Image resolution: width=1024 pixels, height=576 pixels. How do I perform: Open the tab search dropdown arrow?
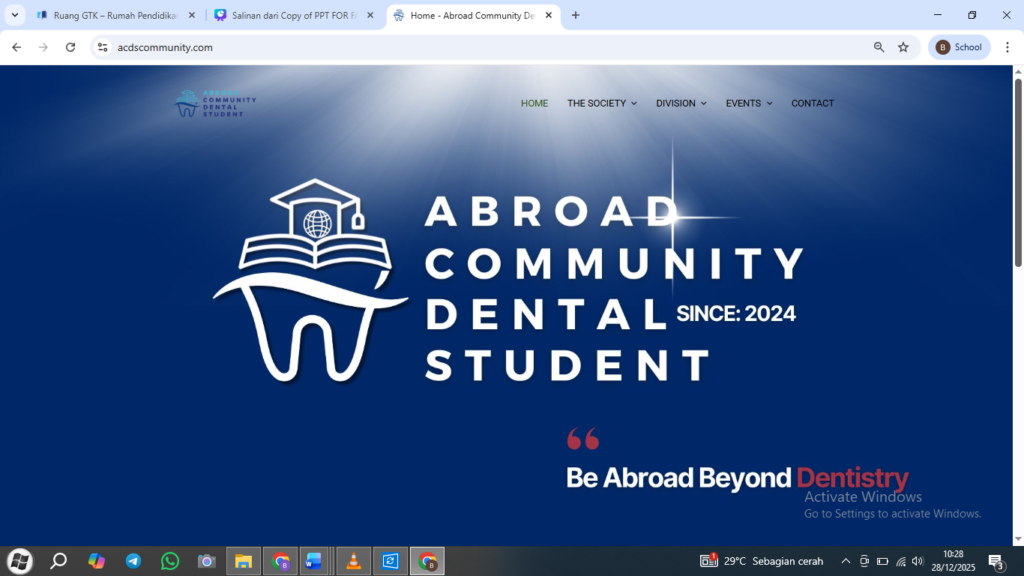[x=15, y=15]
